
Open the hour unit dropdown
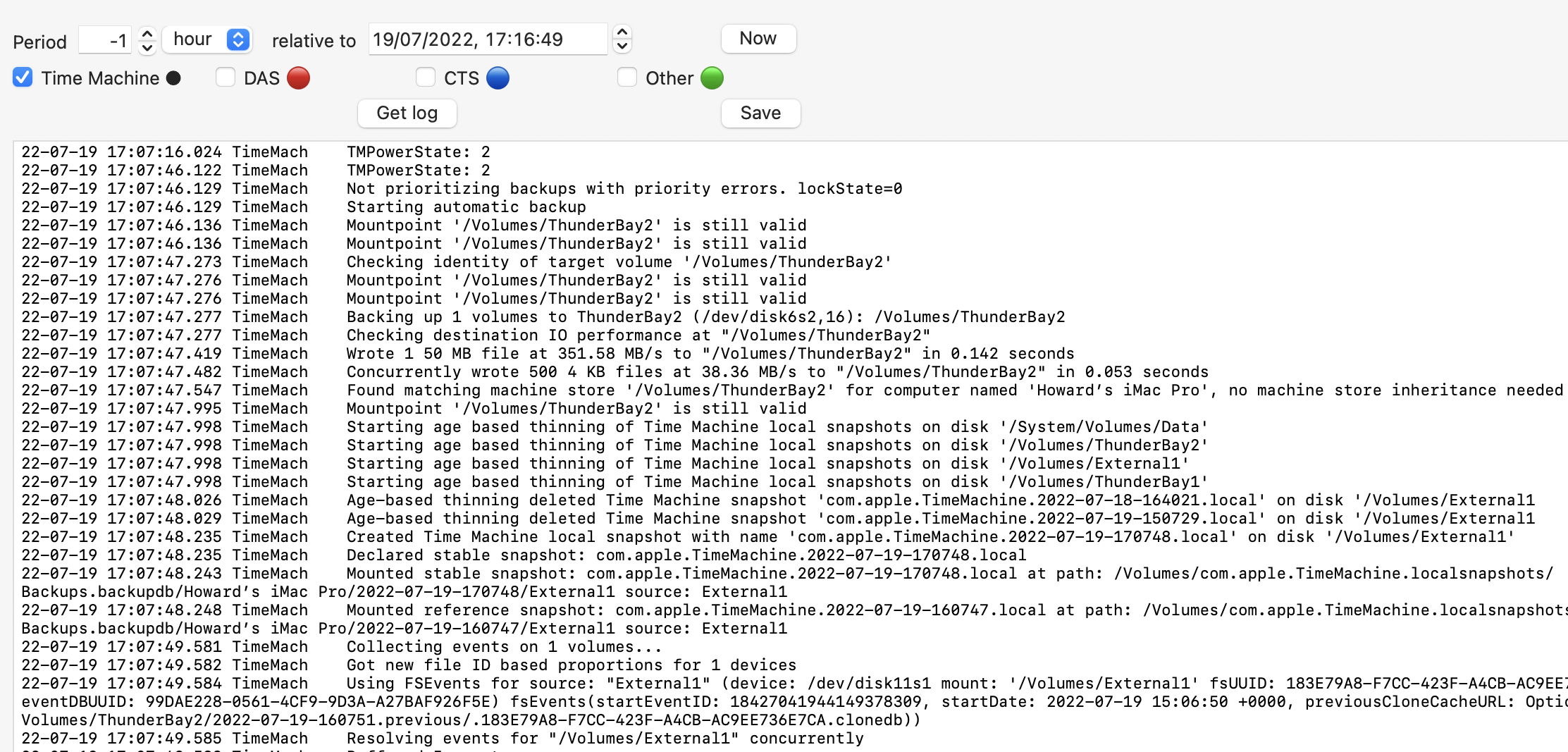[x=207, y=39]
